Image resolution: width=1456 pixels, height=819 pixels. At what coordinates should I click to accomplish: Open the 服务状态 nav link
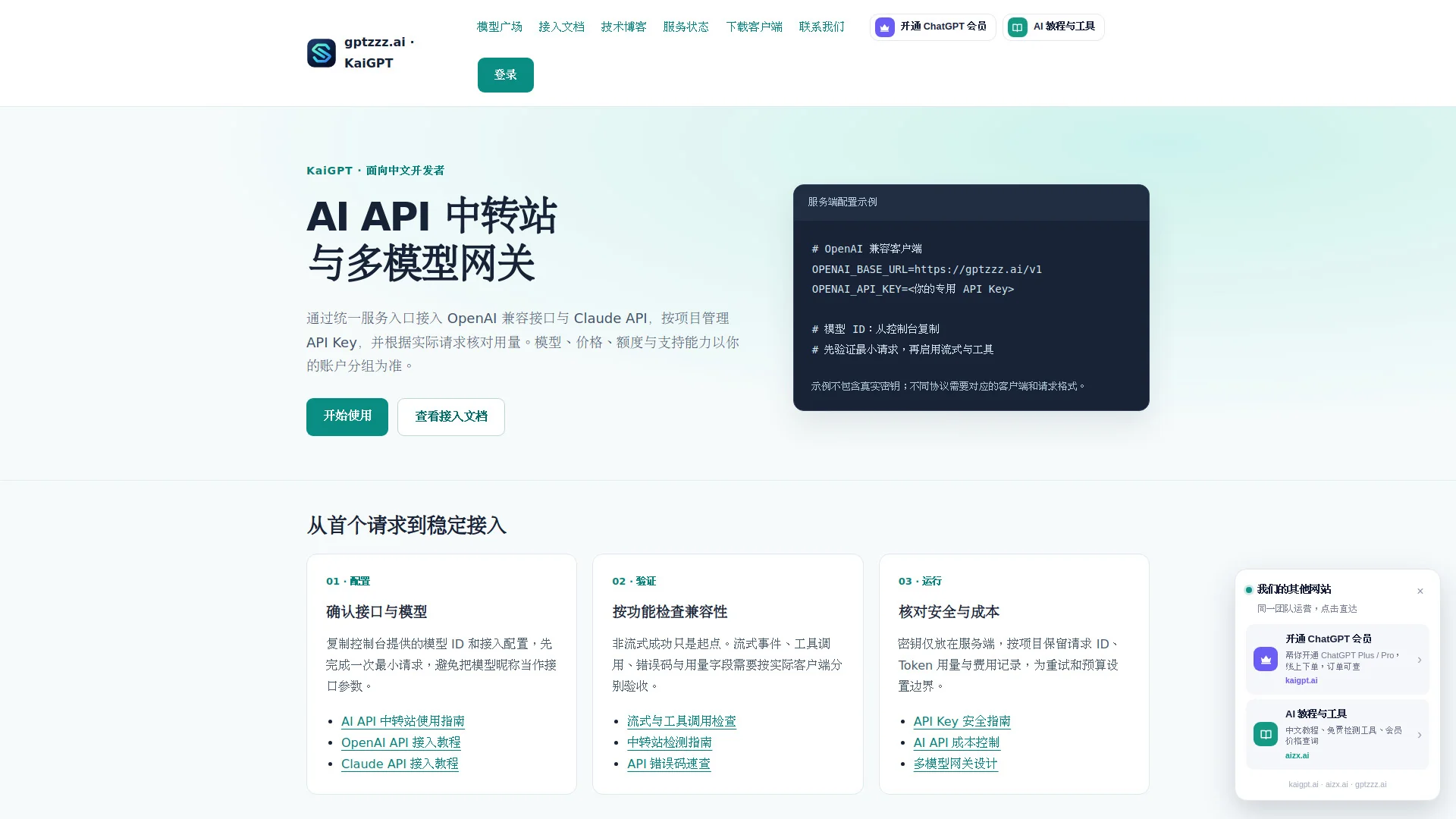point(686,27)
